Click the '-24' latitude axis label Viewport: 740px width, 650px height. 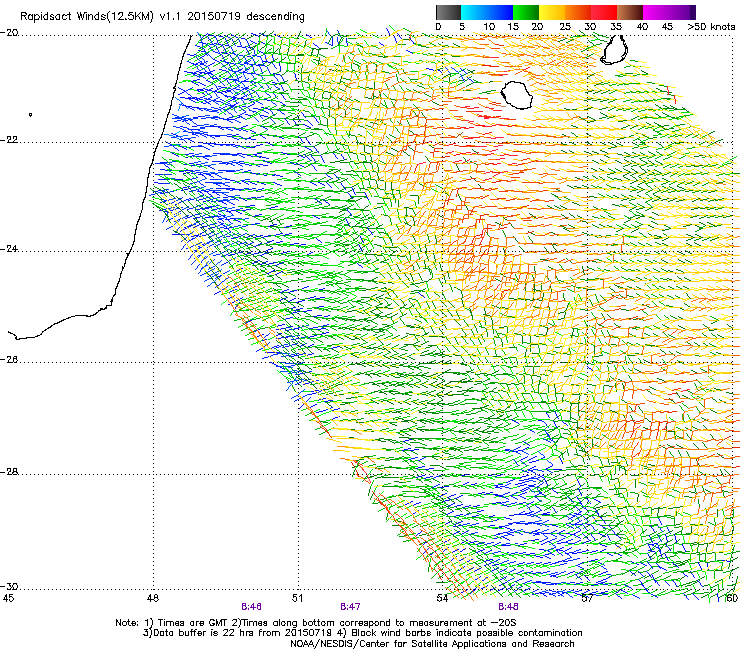pos(9,249)
